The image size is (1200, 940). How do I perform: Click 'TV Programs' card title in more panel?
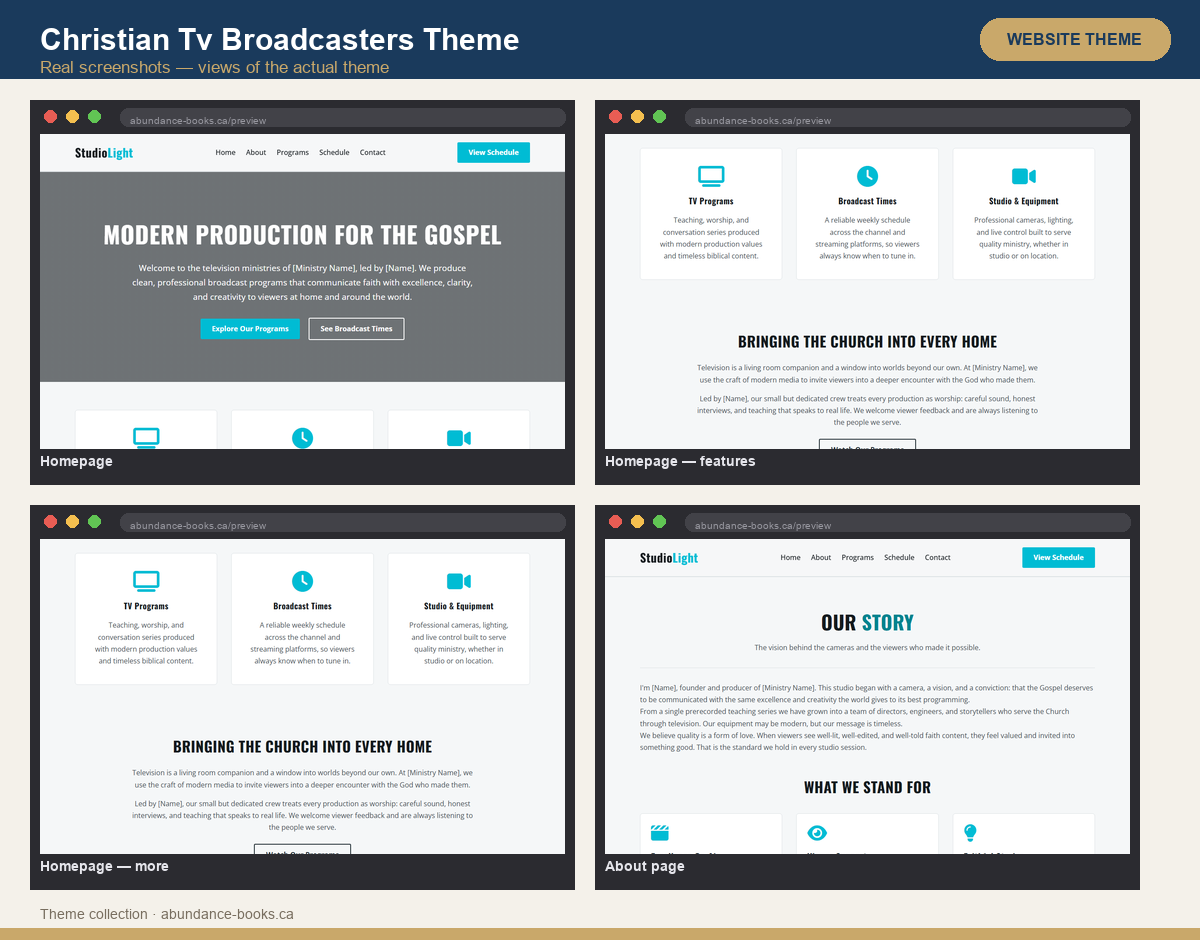[146, 606]
